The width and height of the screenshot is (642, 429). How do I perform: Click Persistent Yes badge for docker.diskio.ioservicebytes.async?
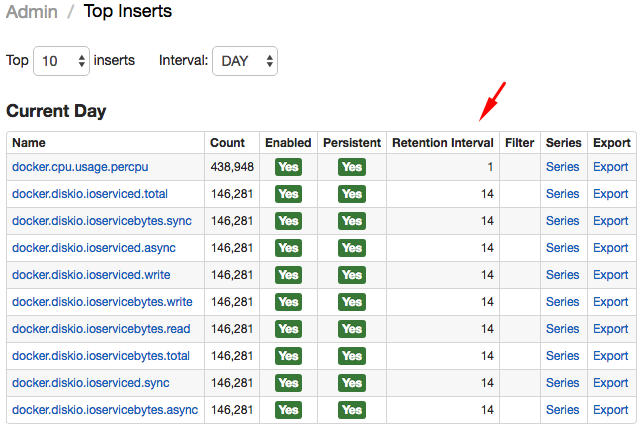click(352, 410)
